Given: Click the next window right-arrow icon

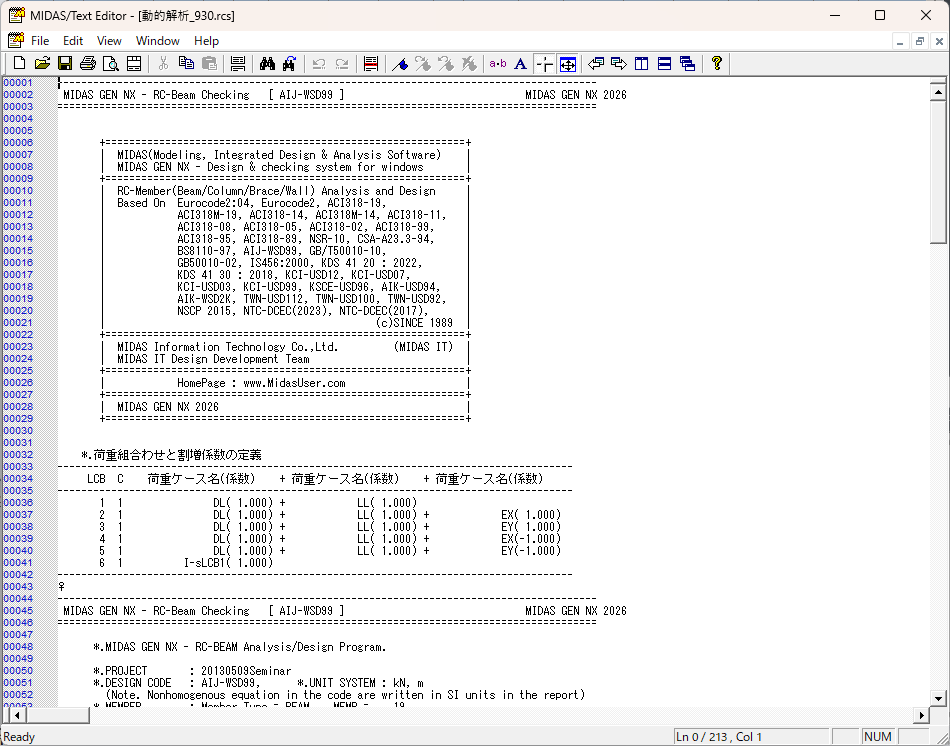Looking at the screenshot, I should [619, 64].
